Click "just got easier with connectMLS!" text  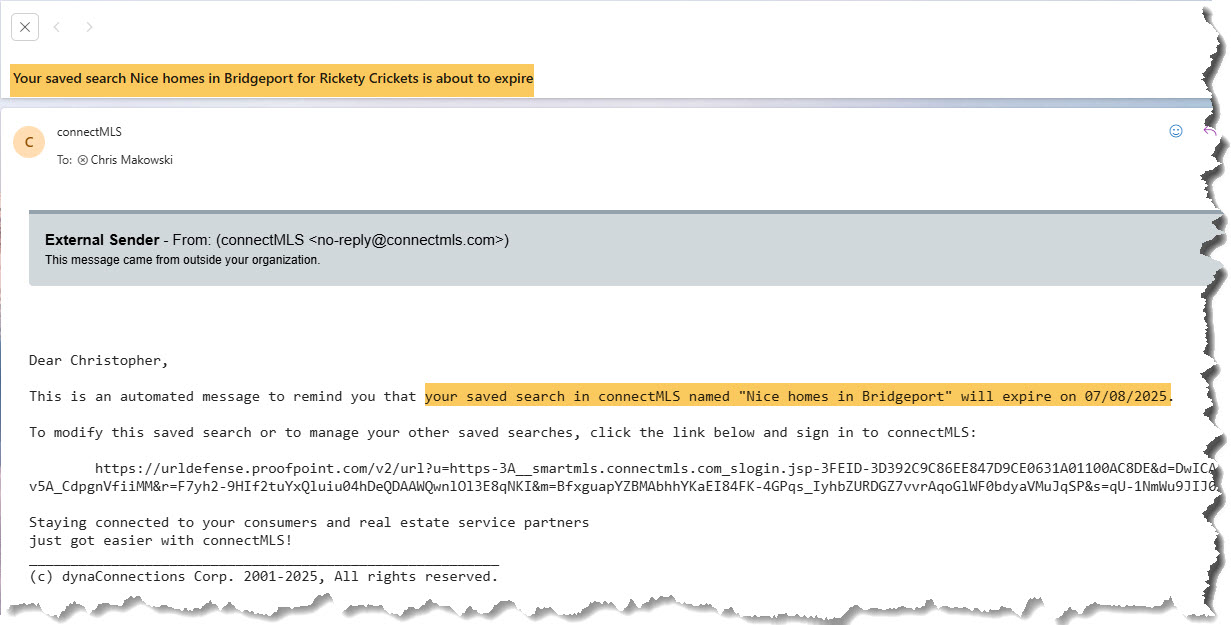click(x=160, y=541)
